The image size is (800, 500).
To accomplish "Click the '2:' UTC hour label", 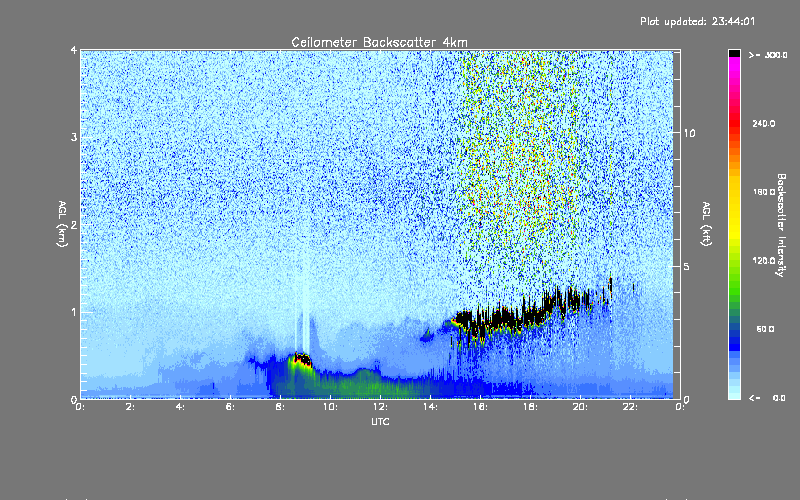I will point(130,407).
